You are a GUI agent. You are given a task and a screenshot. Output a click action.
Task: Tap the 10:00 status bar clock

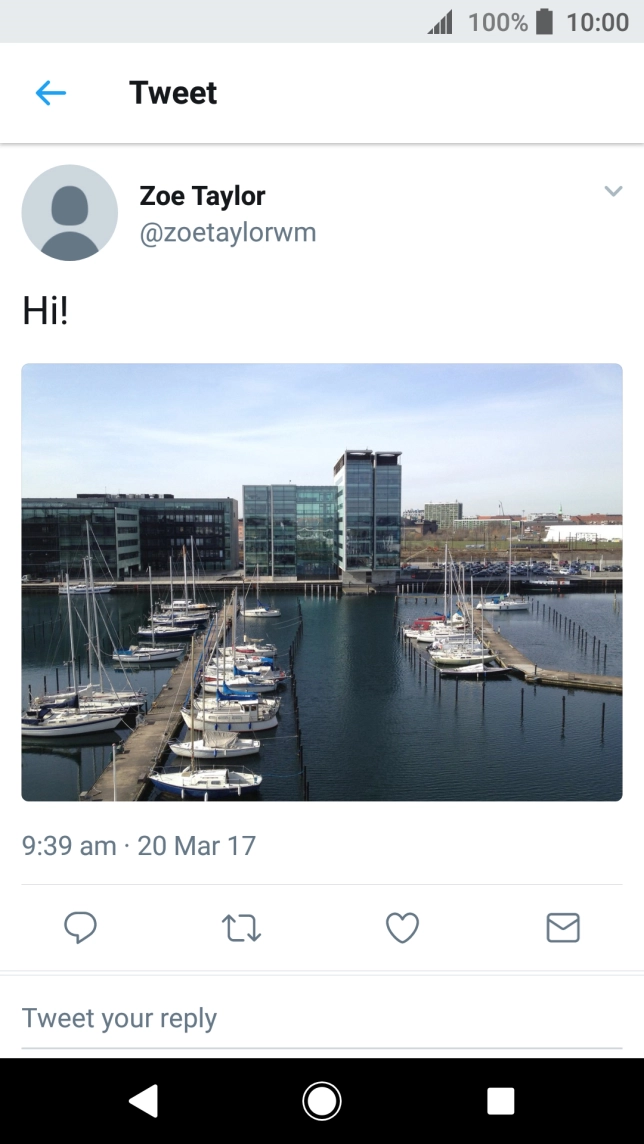(597, 22)
